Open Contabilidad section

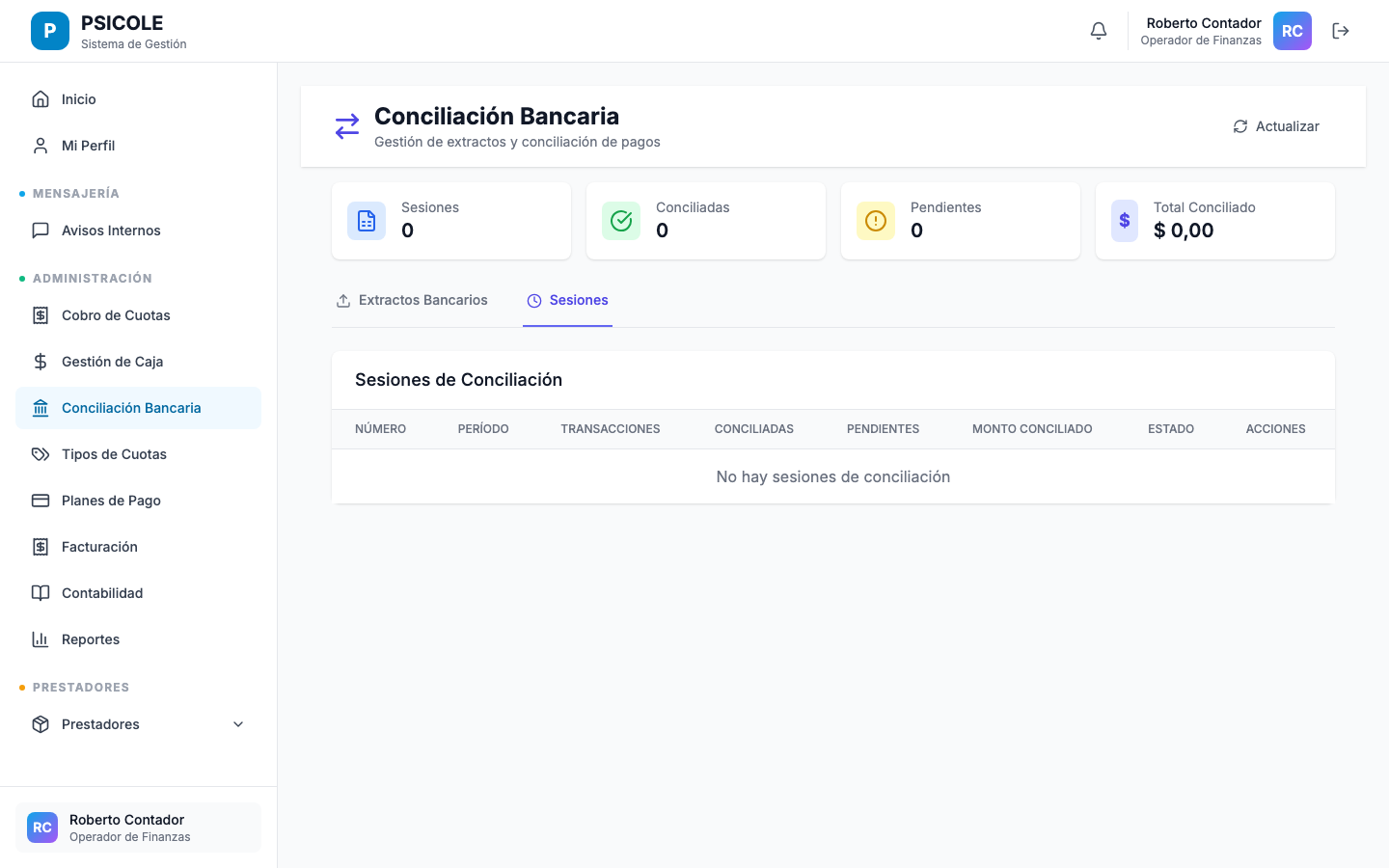tap(138, 593)
